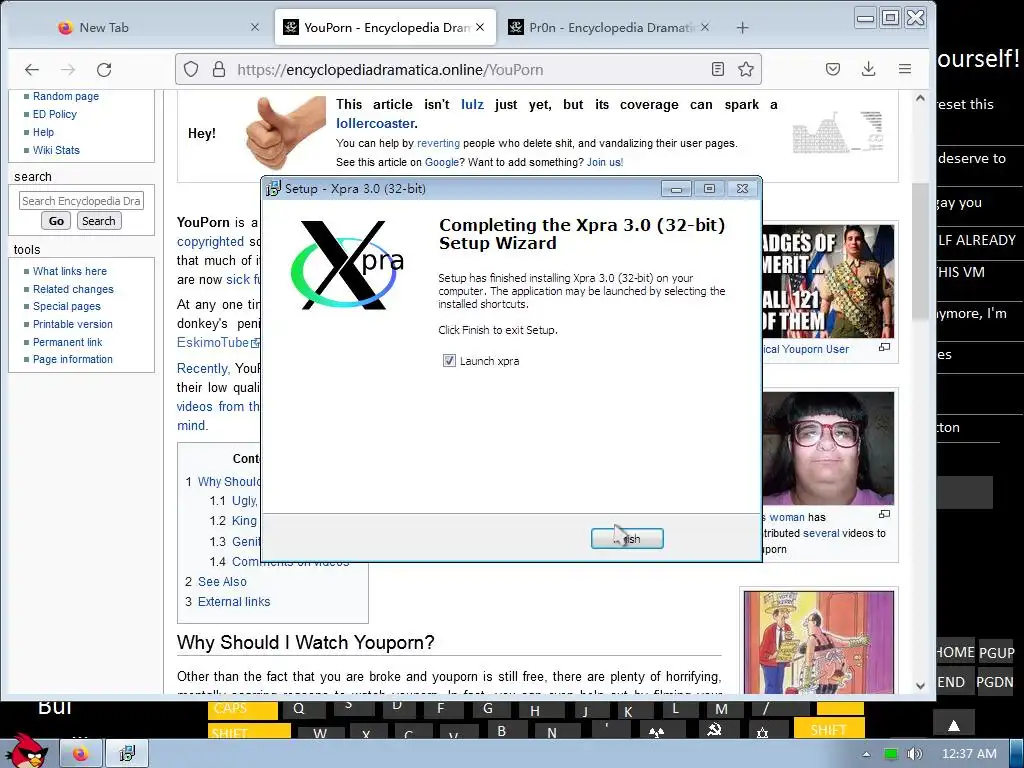Click the Firefox forward arrow
Image resolution: width=1024 pixels, height=768 pixels.
coord(68,69)
